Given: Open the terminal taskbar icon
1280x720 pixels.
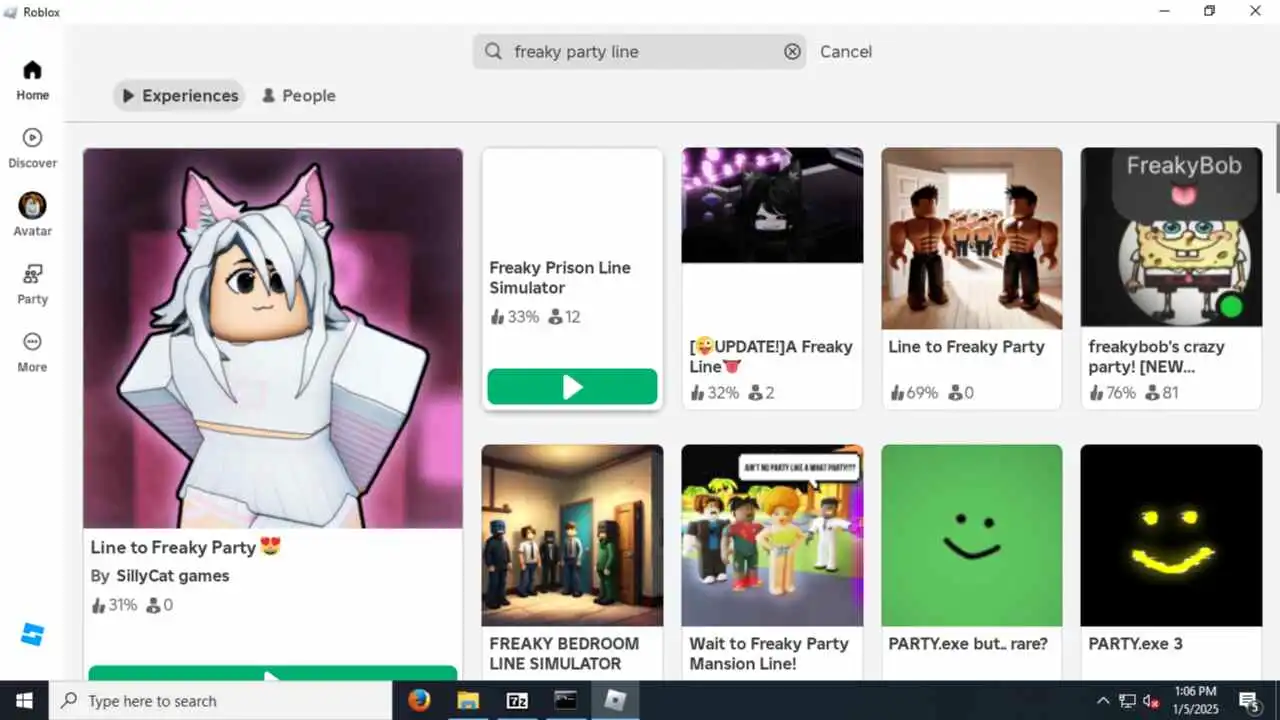Looking at the screenshot, I should point(566,700).
